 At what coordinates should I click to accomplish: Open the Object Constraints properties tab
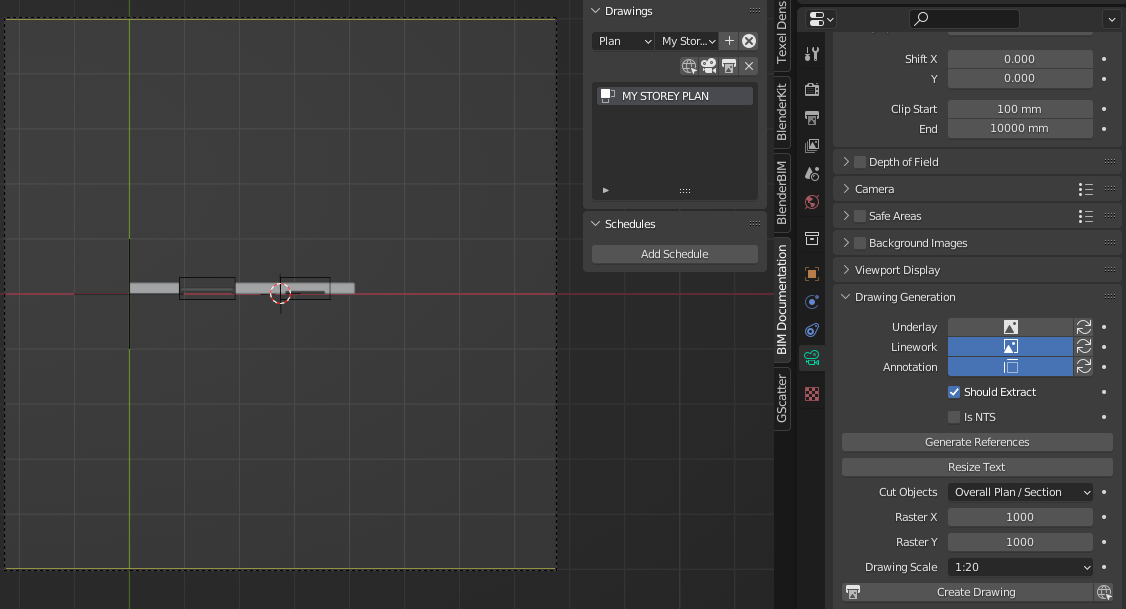tap(811, 330)
